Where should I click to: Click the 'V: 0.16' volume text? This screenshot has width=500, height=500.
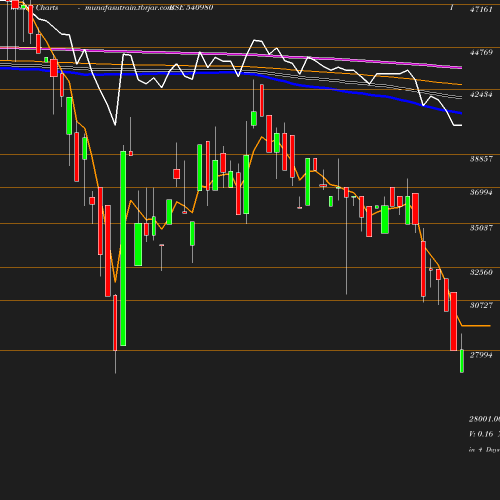coord(481,434)
